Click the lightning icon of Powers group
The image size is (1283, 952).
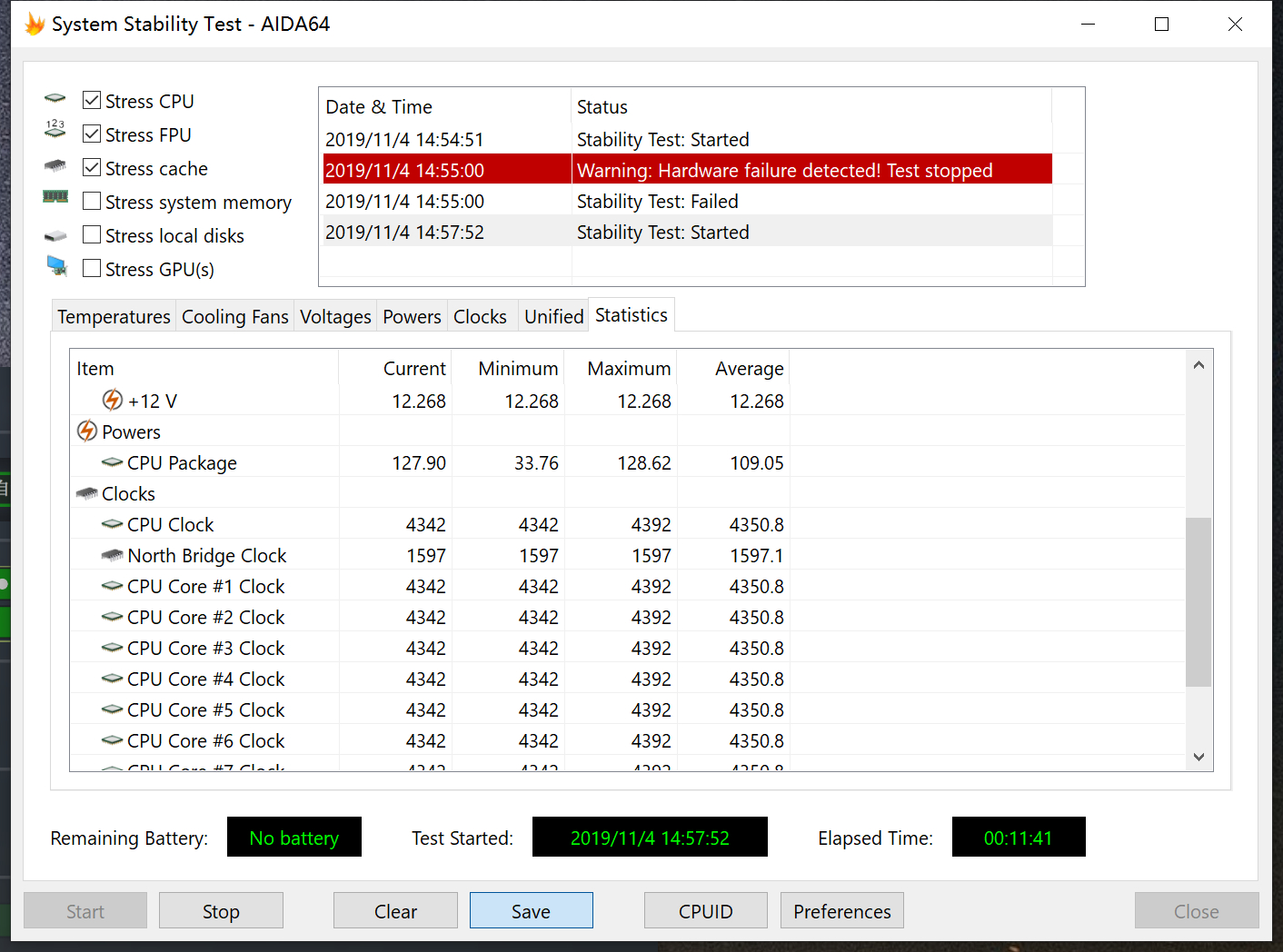click(87, 431)
